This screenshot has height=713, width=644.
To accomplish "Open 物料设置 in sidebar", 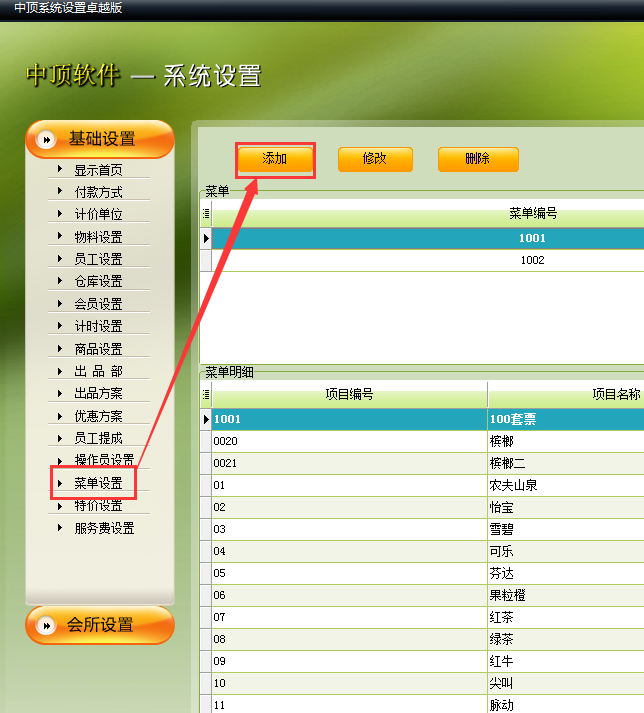I will click(x=98, y=237).
